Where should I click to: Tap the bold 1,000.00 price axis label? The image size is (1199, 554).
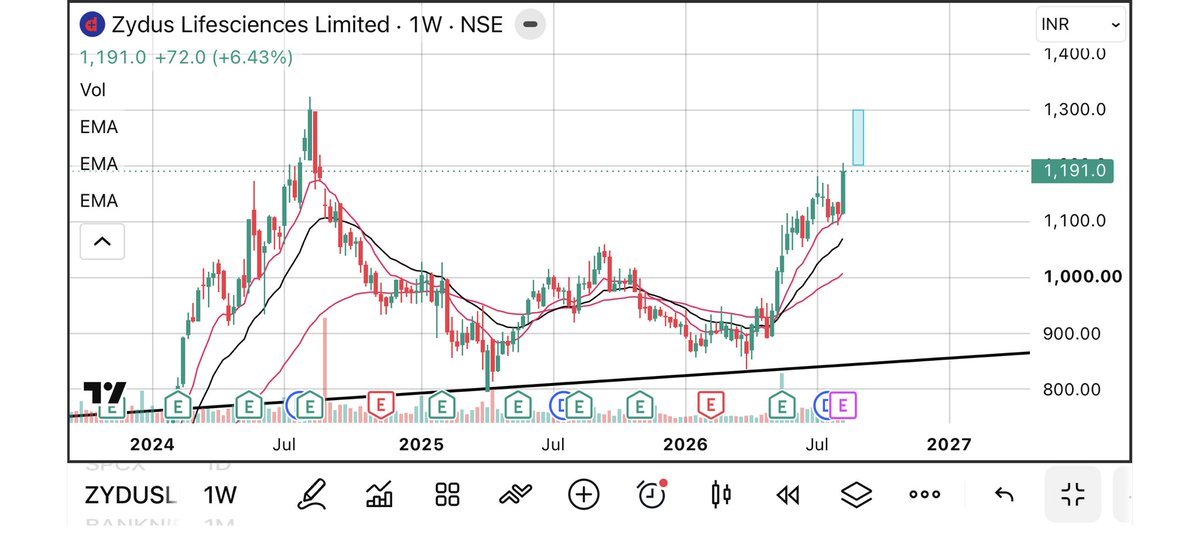tap(1083, 277)
